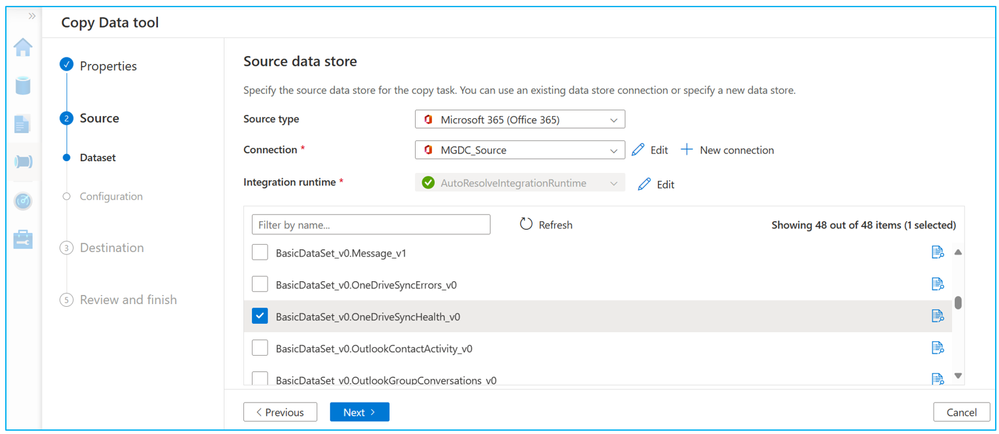Go to the Source wizard step
Viewport: 999px width, 434px height.
pos(99,119)
